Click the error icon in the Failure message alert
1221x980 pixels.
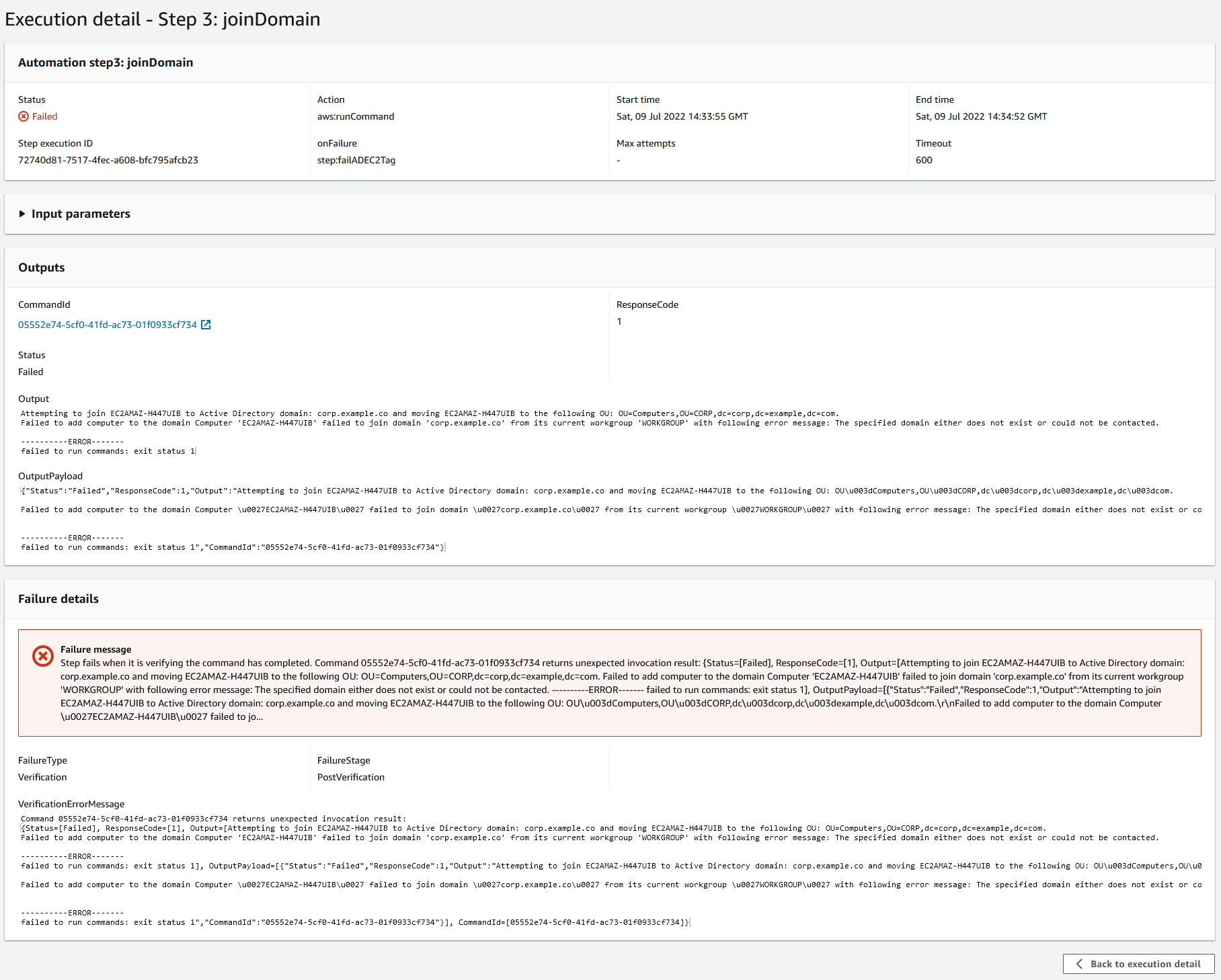pos(43,656)
